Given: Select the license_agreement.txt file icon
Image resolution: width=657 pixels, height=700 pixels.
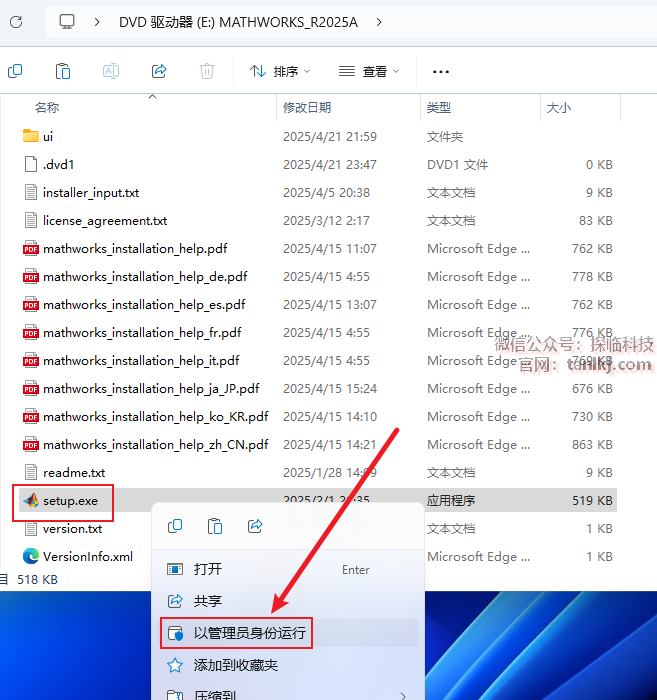Looking at the screenshot, I should pos(31,220).
